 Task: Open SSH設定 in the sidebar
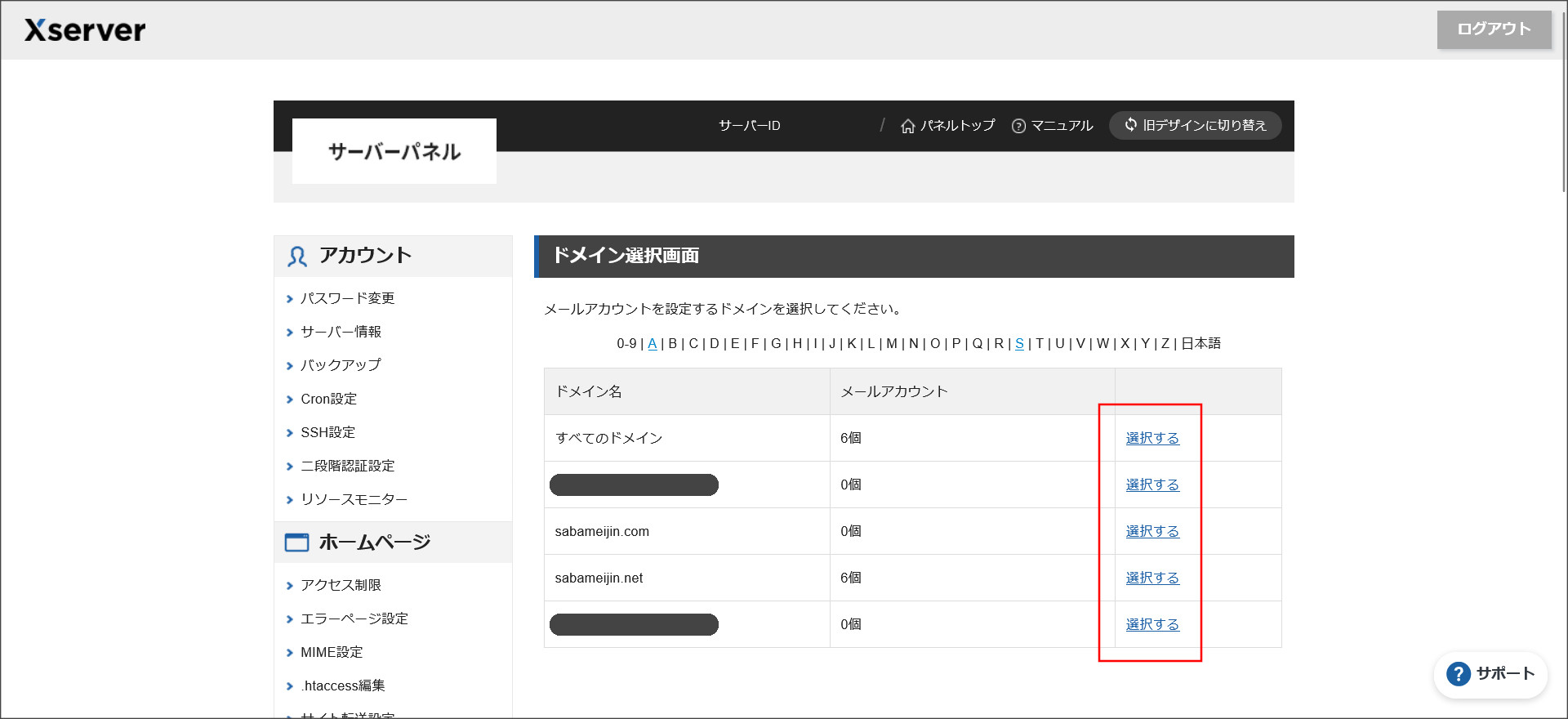click(x=327, y=432)
